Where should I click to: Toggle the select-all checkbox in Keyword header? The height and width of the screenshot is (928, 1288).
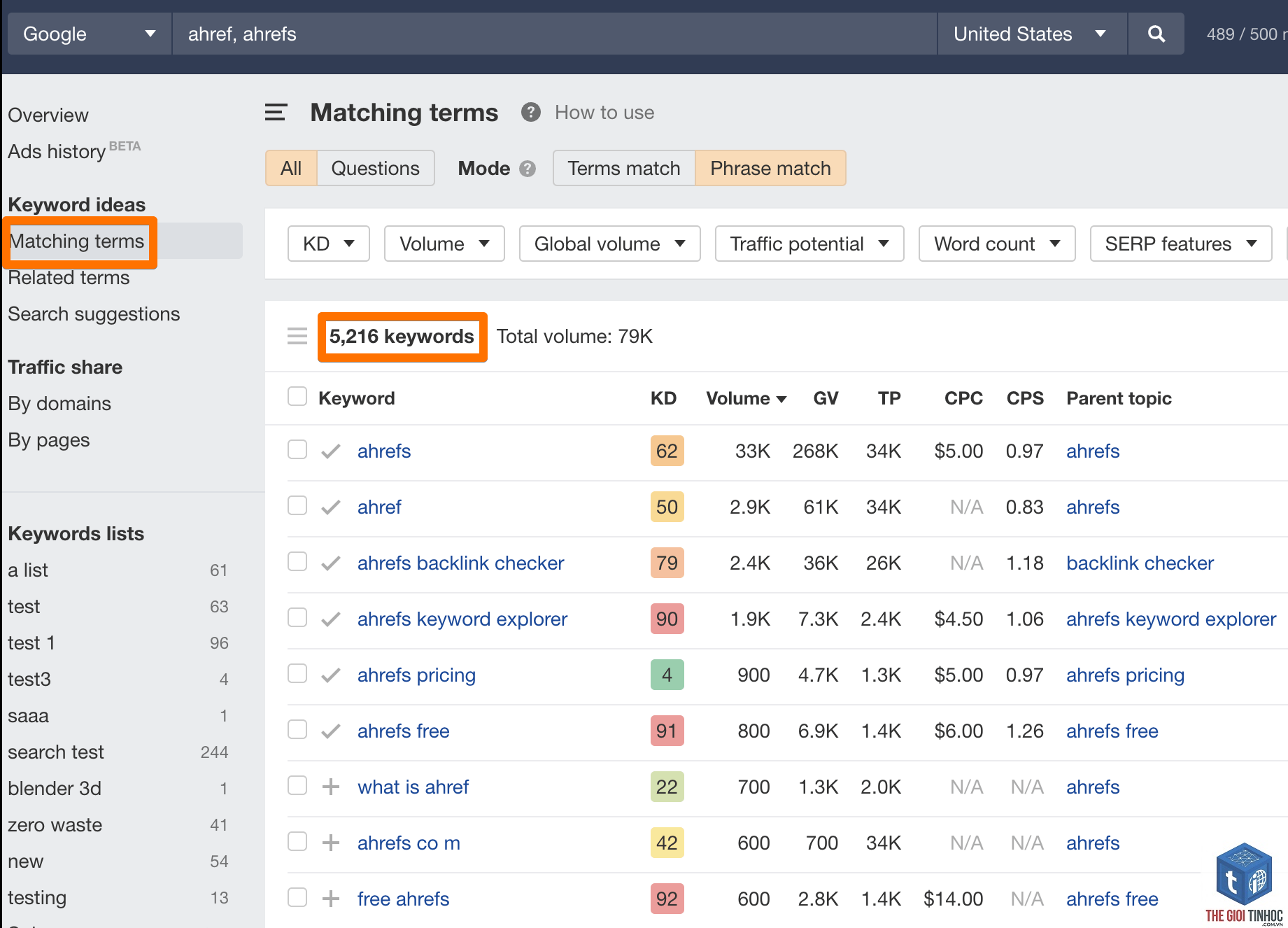297,396
